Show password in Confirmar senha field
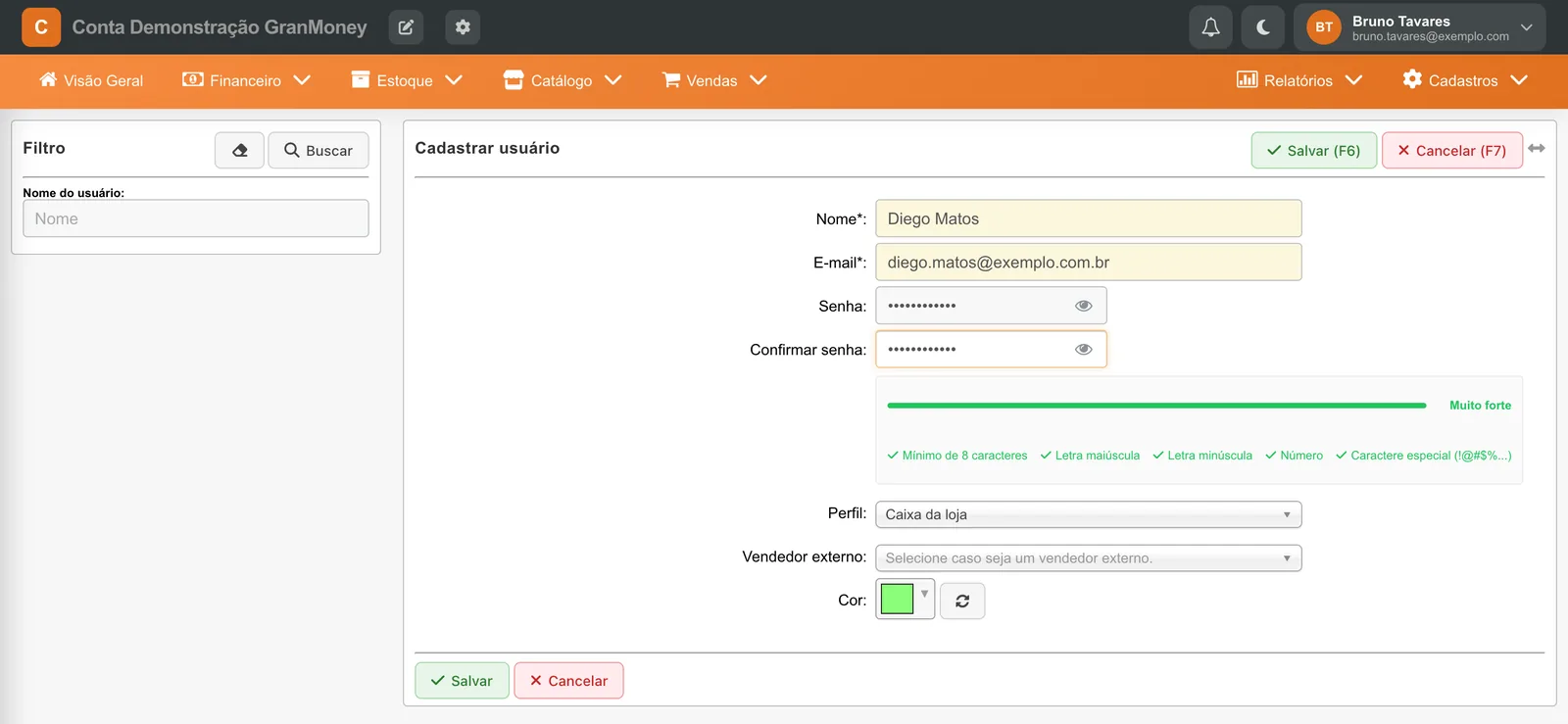 1084,349
